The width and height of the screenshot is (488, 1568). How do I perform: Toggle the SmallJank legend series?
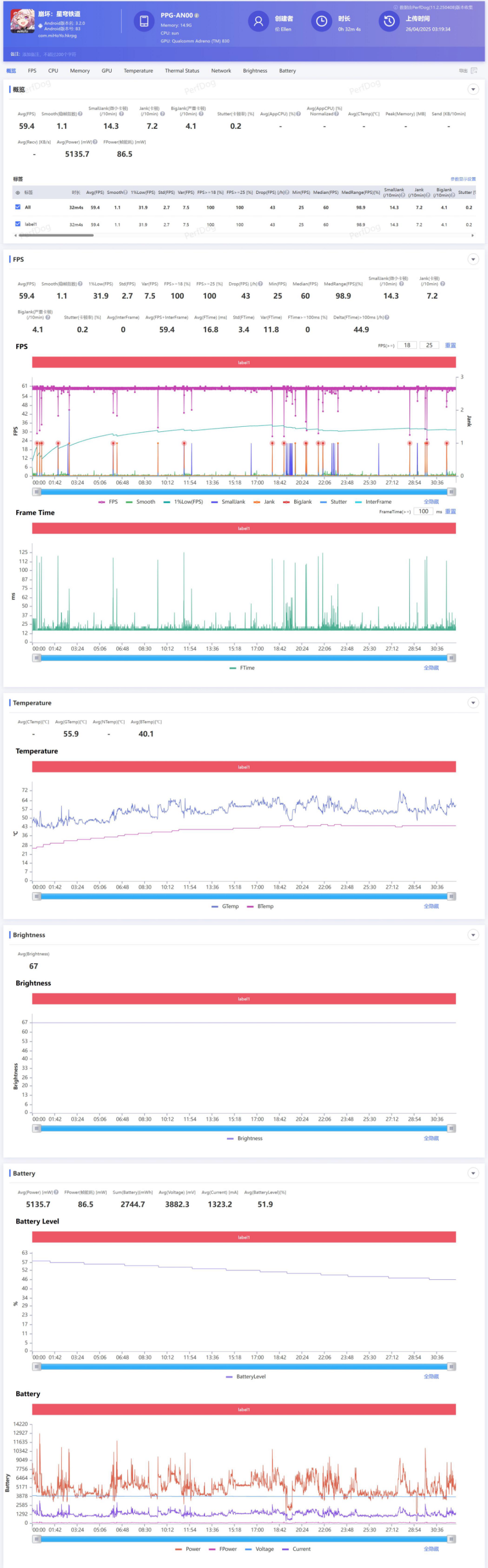pos(228,502)
